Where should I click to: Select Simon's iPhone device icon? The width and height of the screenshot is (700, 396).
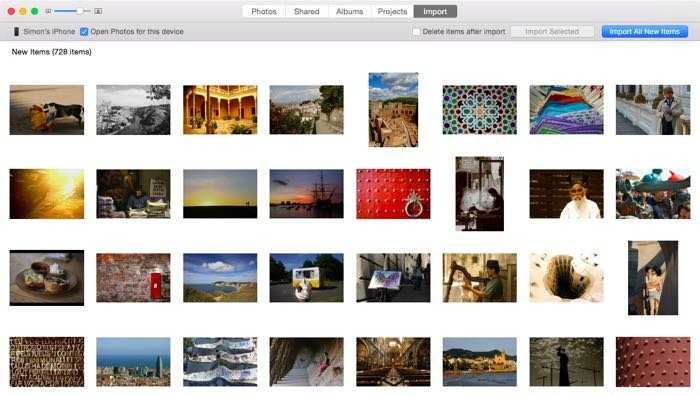point(16,31)
